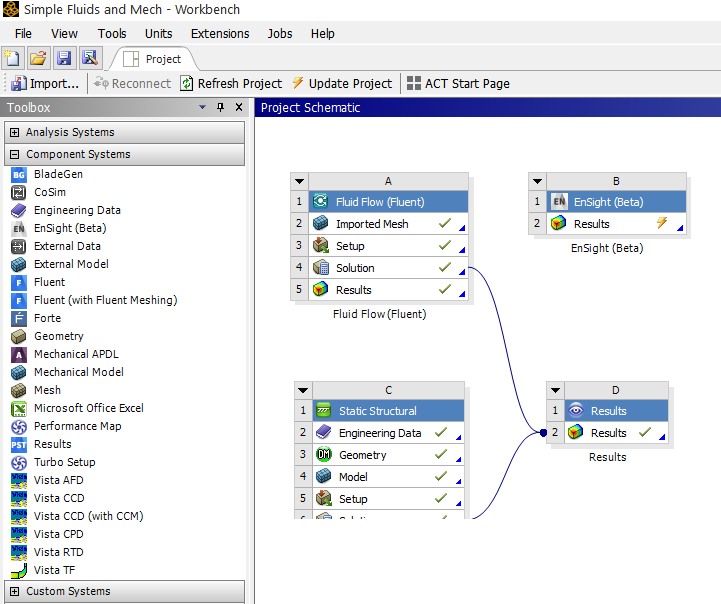
Task: Open the Units menu
Action: coord(159,34)
